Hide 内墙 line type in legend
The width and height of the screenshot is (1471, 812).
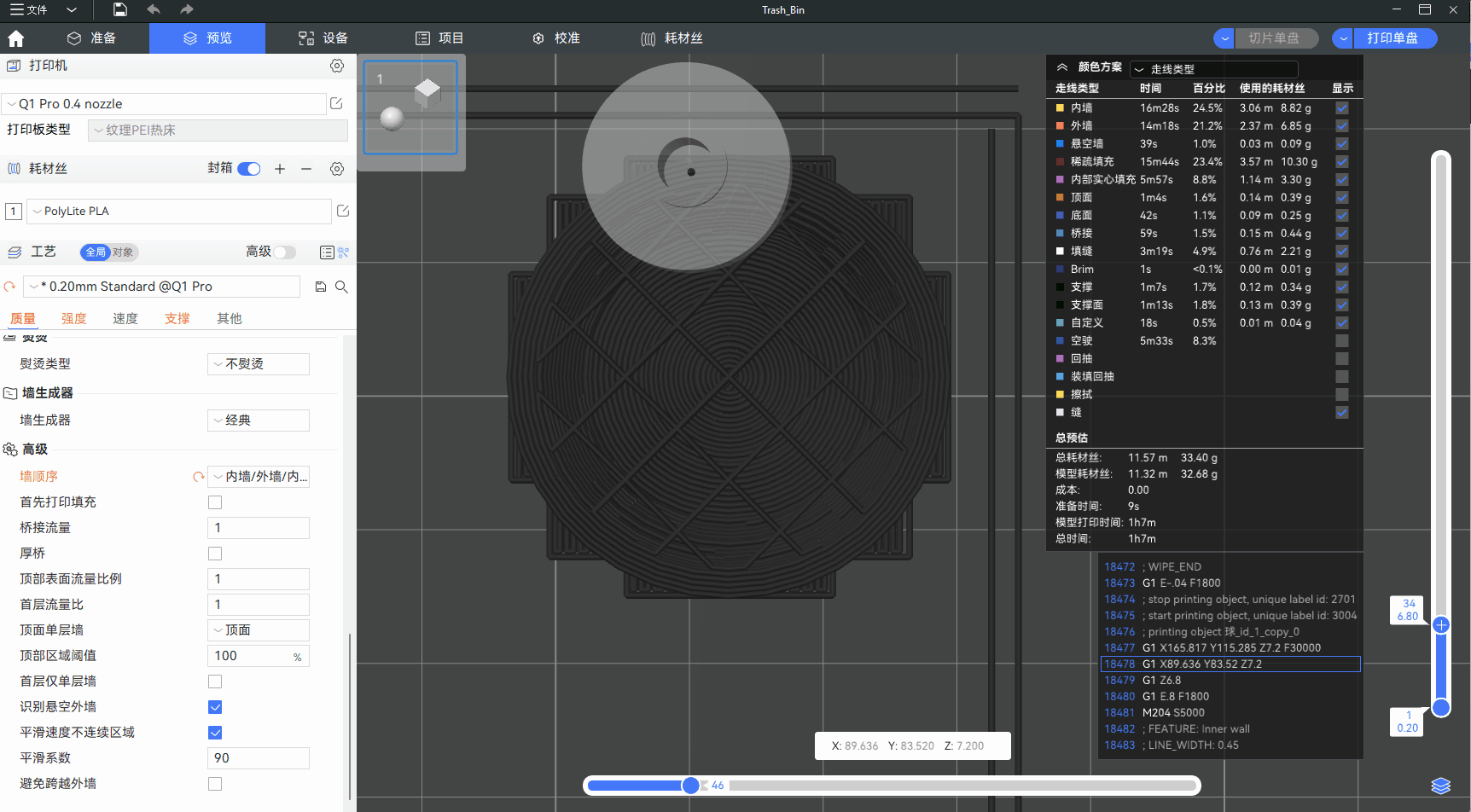point(1342,108)
